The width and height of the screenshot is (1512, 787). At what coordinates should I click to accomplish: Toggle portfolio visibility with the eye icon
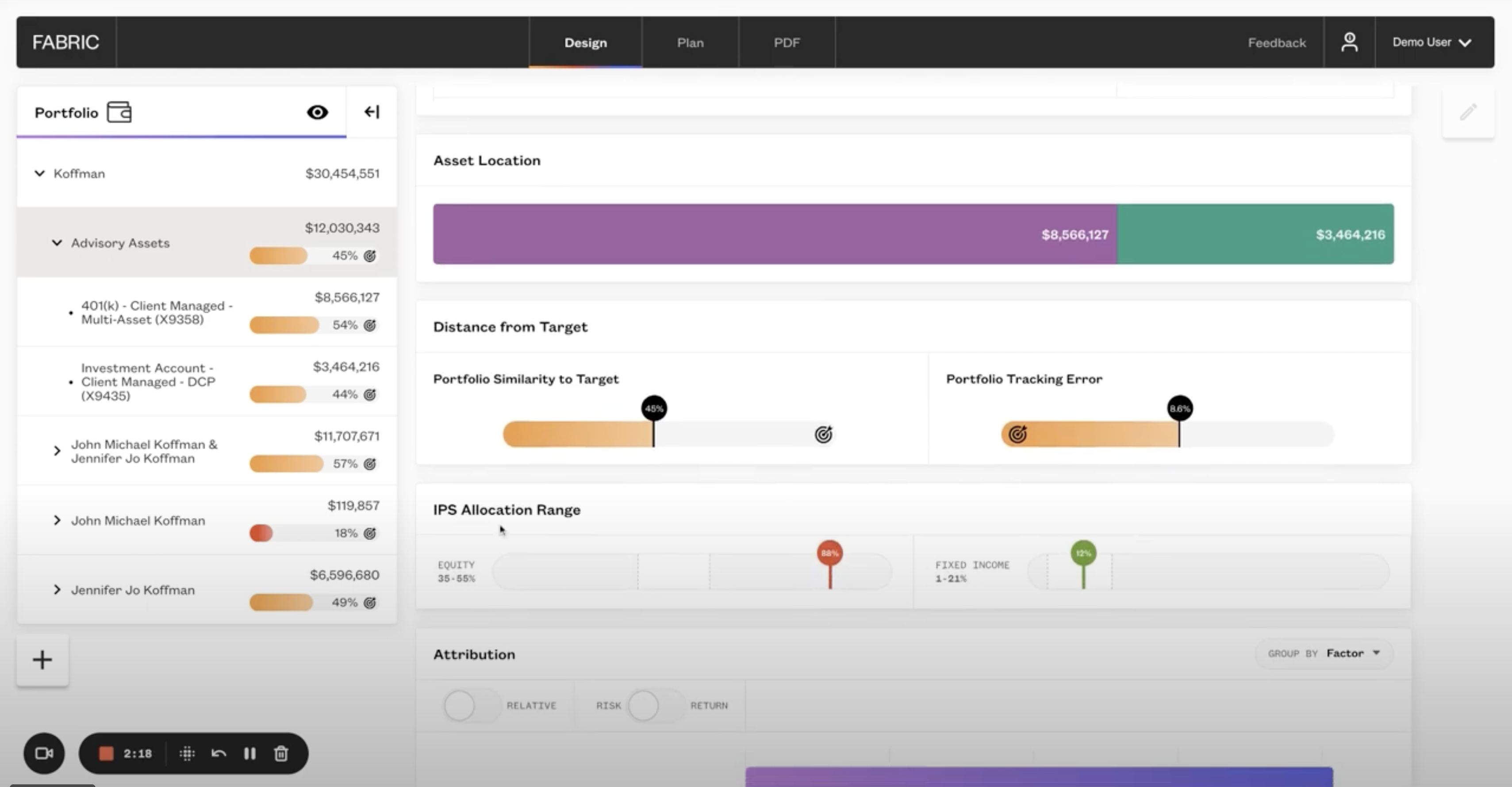(317, 111)
